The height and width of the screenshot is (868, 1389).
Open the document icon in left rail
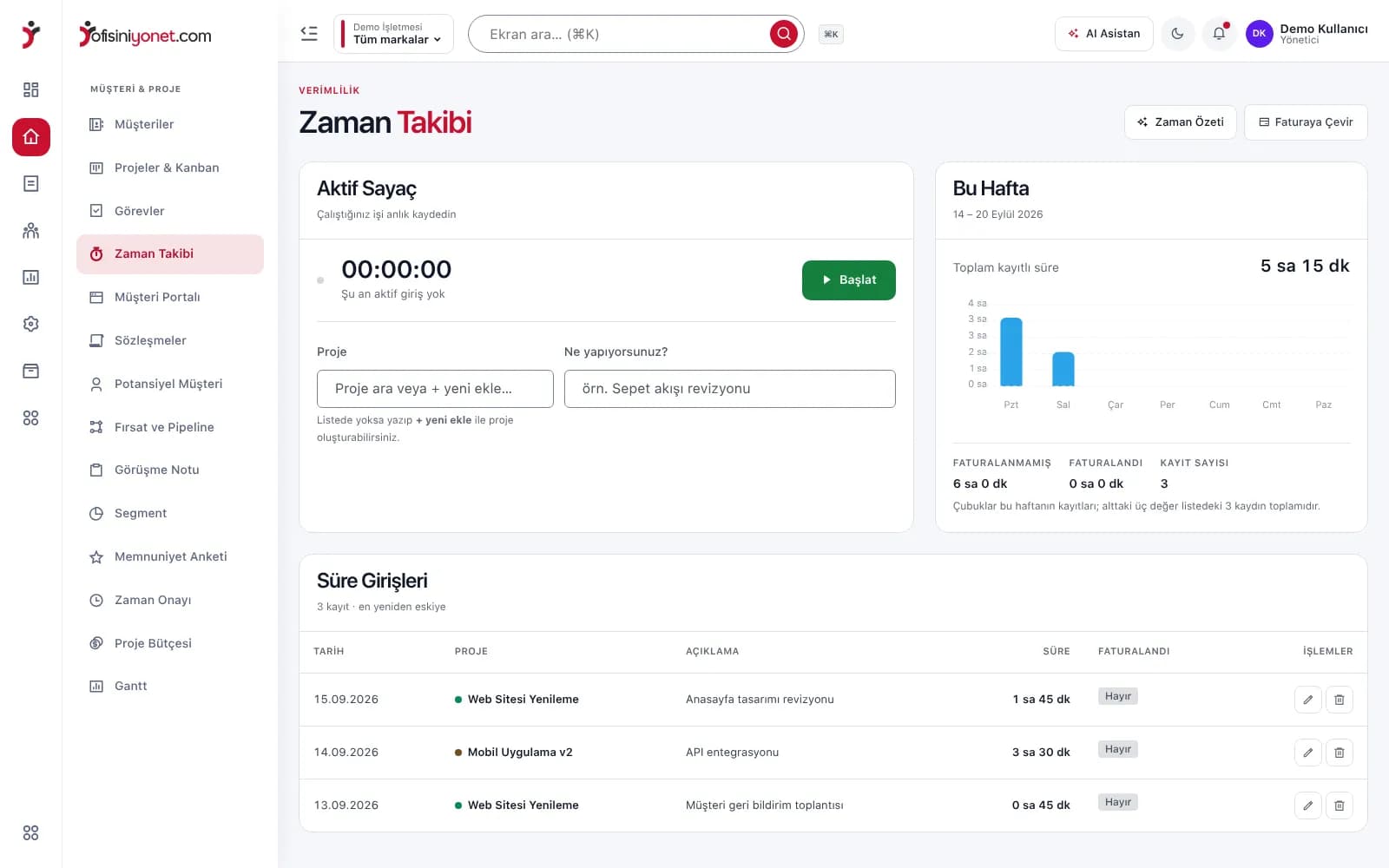point(31,184)
